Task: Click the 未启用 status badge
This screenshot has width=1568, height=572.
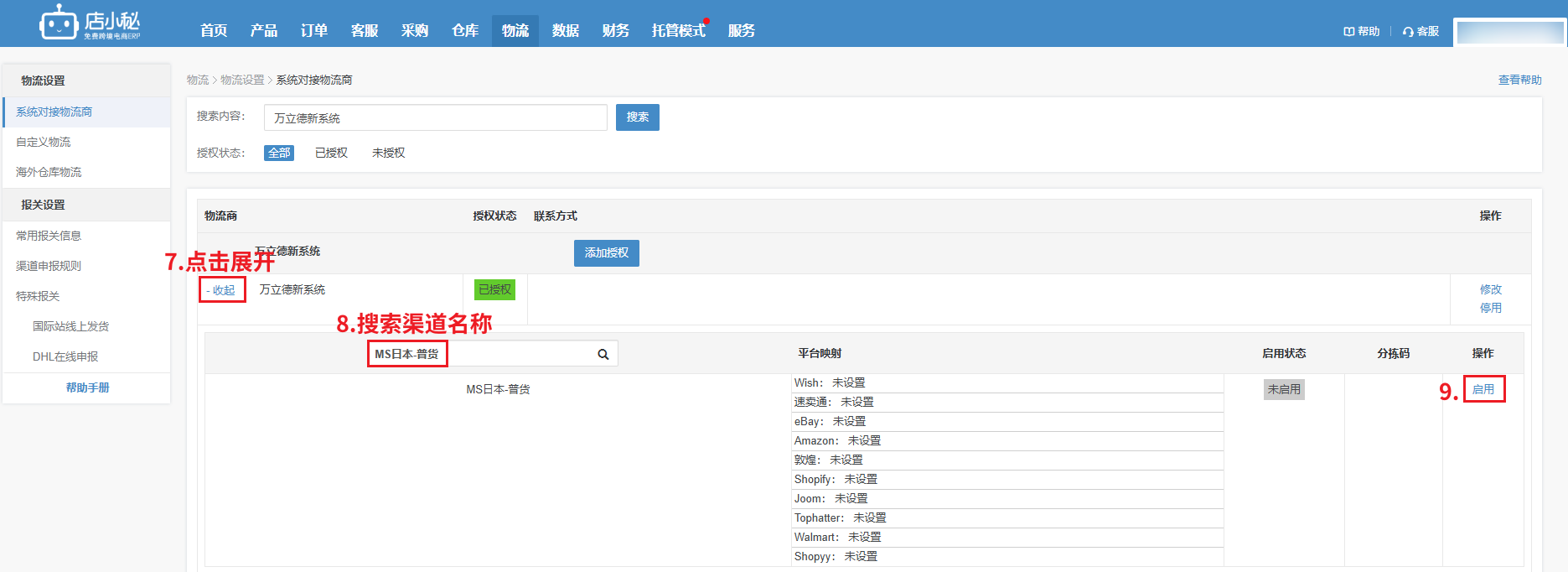Action: (x=1284, y=389)
